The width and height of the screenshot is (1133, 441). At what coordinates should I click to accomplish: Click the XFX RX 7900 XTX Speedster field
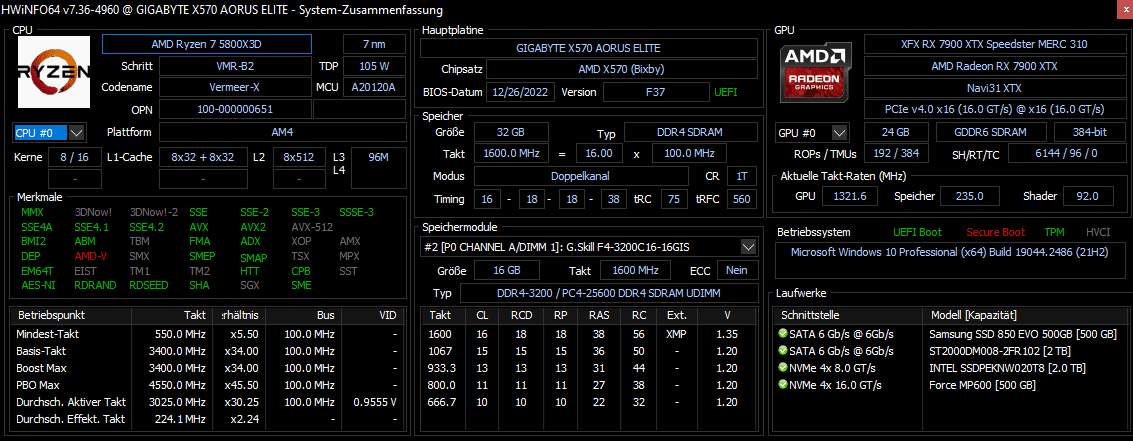tap(994, 44)
